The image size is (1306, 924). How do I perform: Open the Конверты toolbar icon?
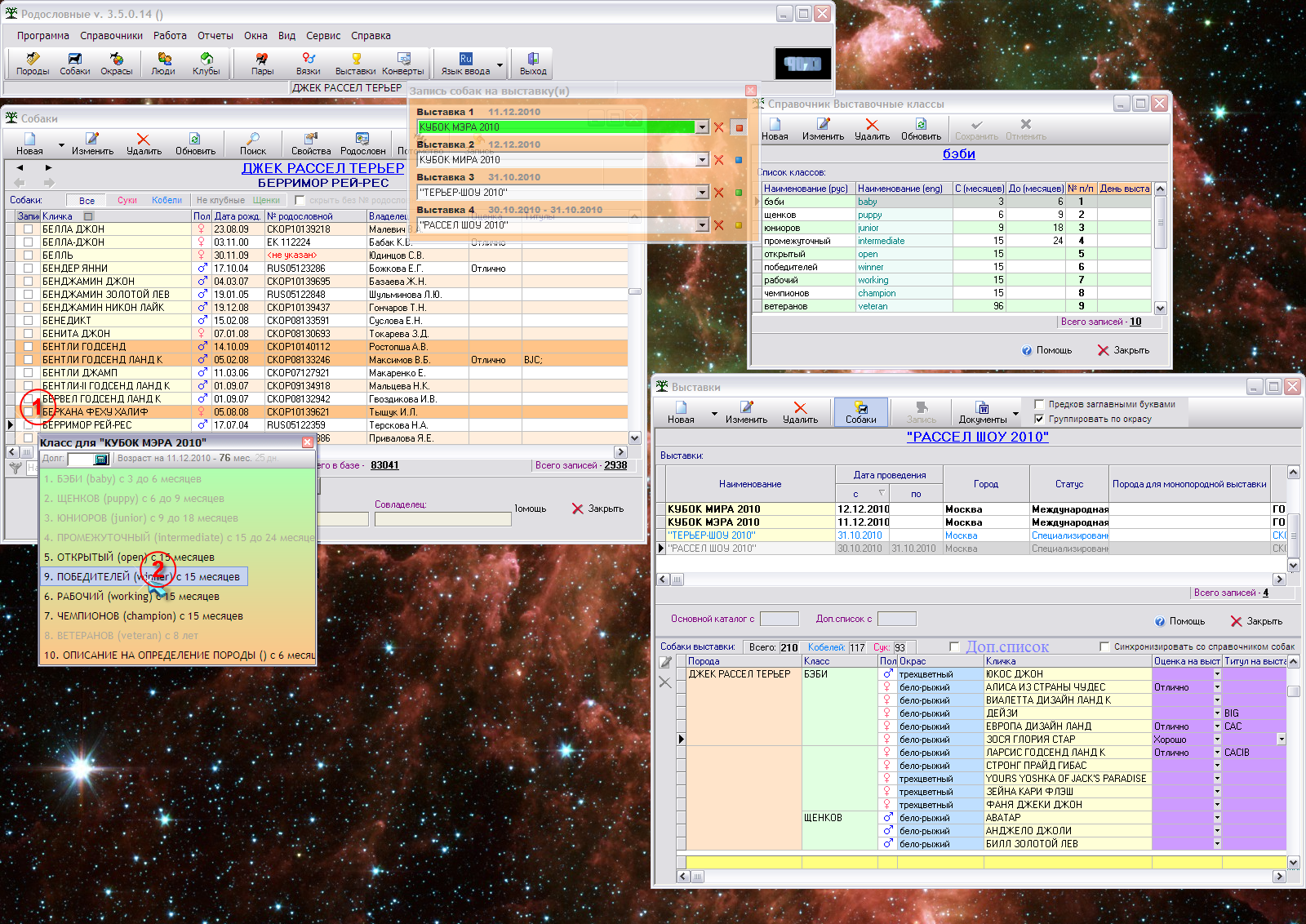pyautogui.click(x=403, y=64)
